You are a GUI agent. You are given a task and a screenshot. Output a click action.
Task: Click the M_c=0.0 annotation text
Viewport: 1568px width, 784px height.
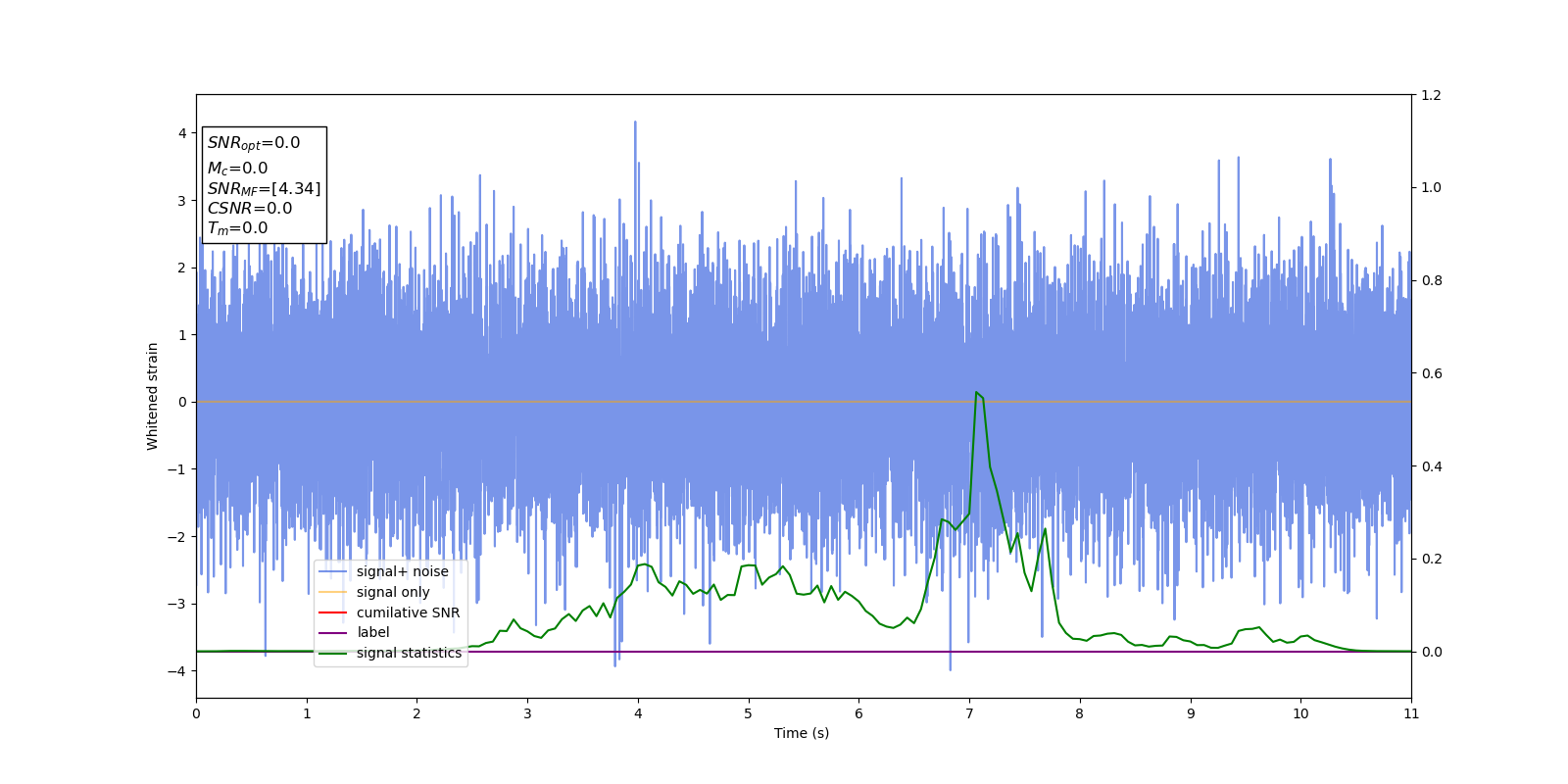pos(237,169)
